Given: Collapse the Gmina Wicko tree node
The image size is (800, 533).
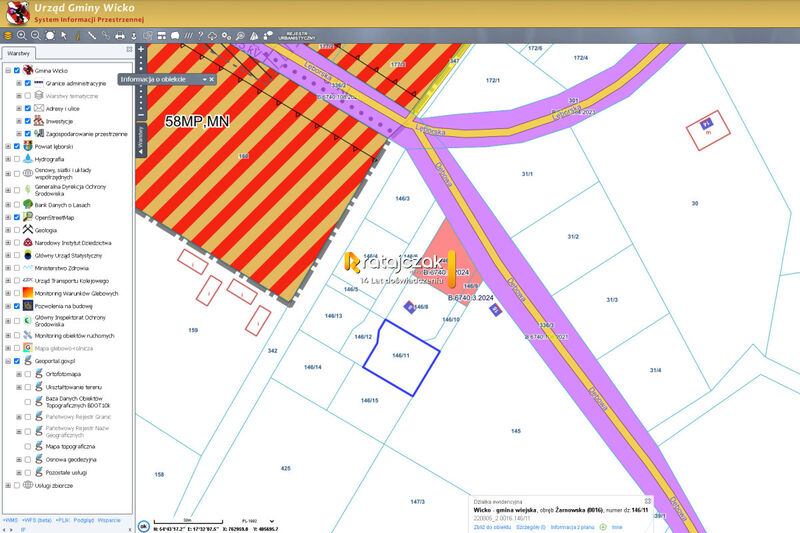Looking at the screenshot, I should pyautogui.click(x=8, y=70).
